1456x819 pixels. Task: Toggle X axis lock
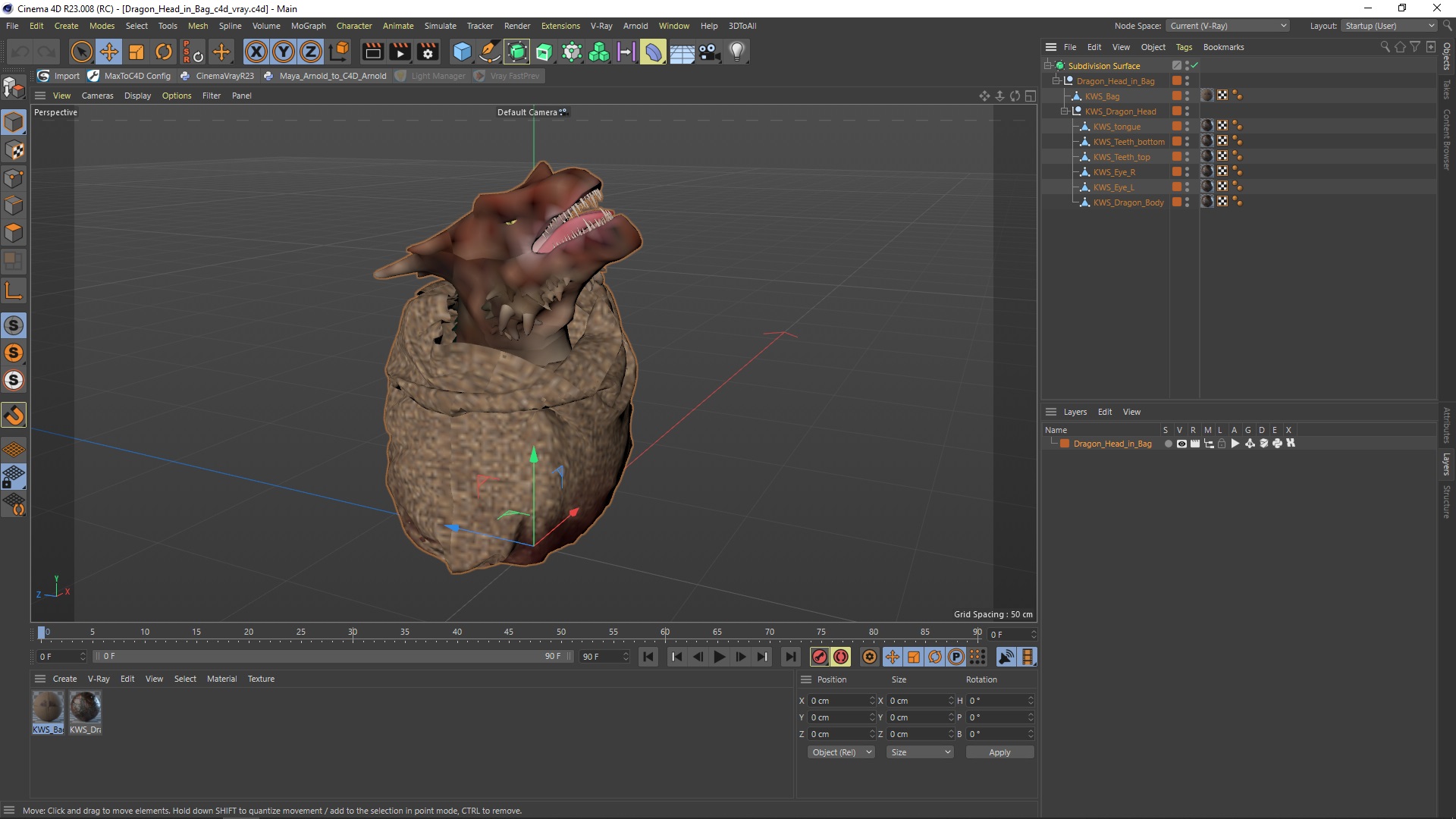coord(256,52)
